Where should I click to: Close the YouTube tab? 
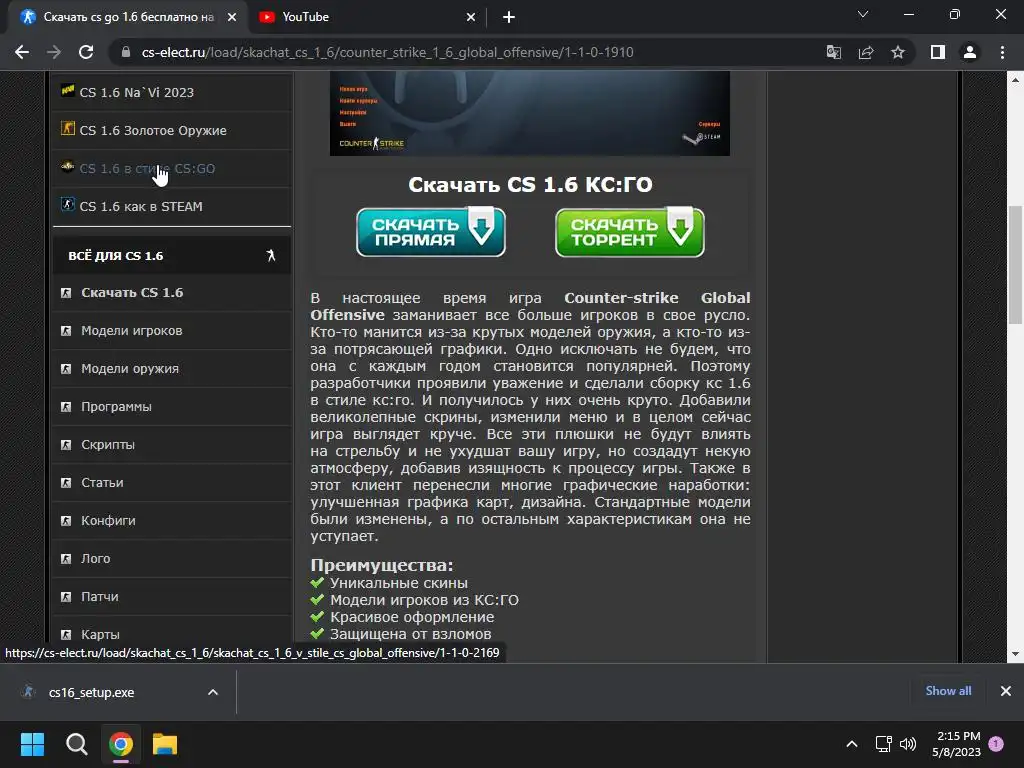[x=471, y=18]
